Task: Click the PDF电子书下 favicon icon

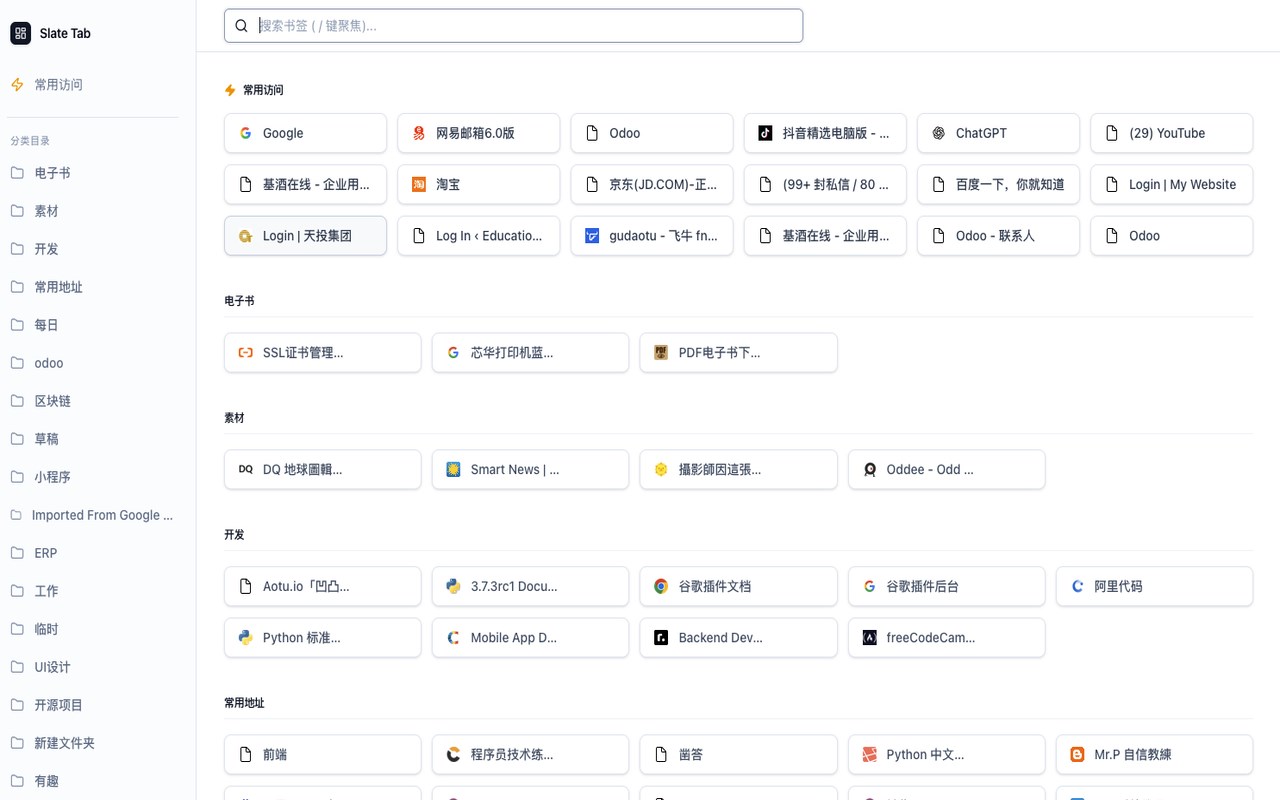Action: point(661,353)
